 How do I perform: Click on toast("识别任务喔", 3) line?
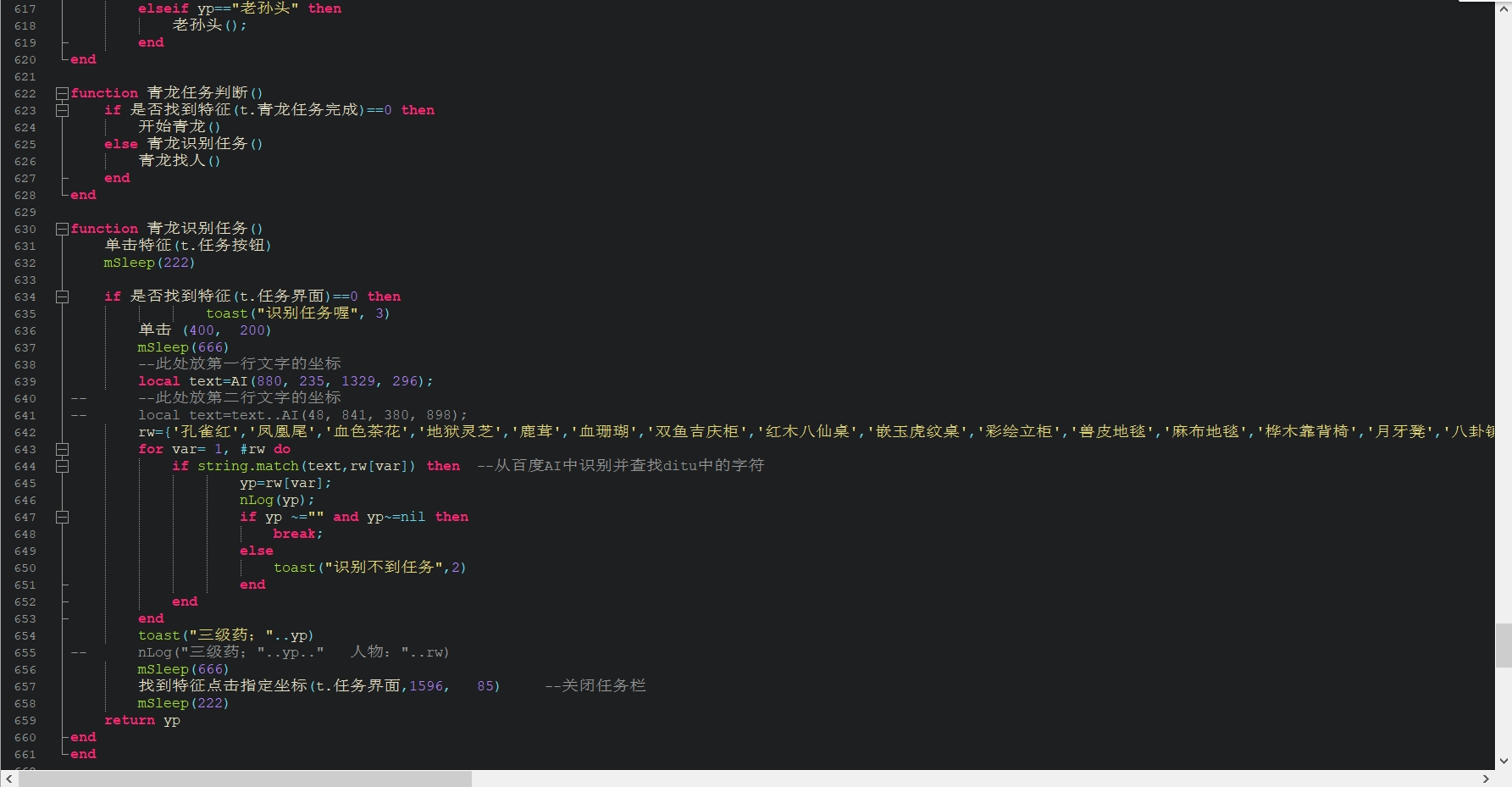pyautogui.click(x=298, y=313)
